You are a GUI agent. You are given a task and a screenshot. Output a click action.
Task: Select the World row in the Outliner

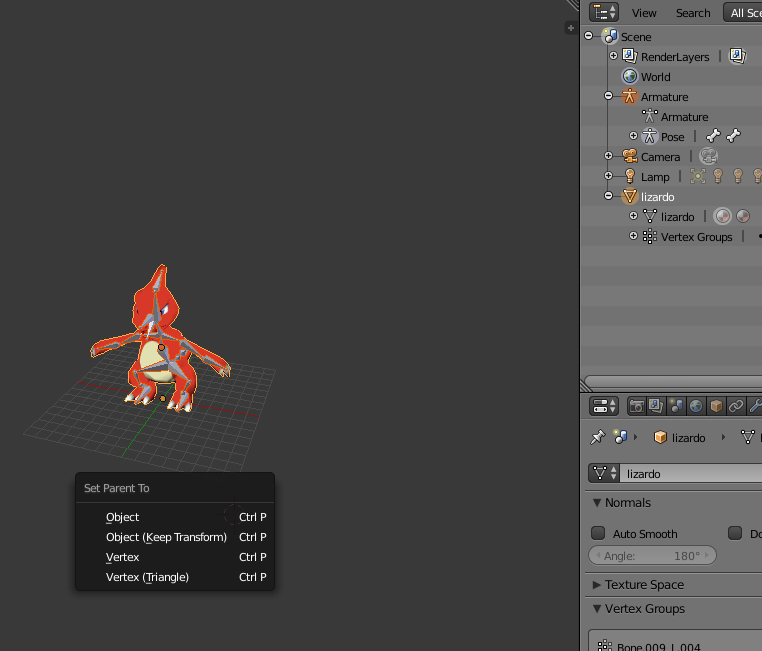(x=671, y=76)
